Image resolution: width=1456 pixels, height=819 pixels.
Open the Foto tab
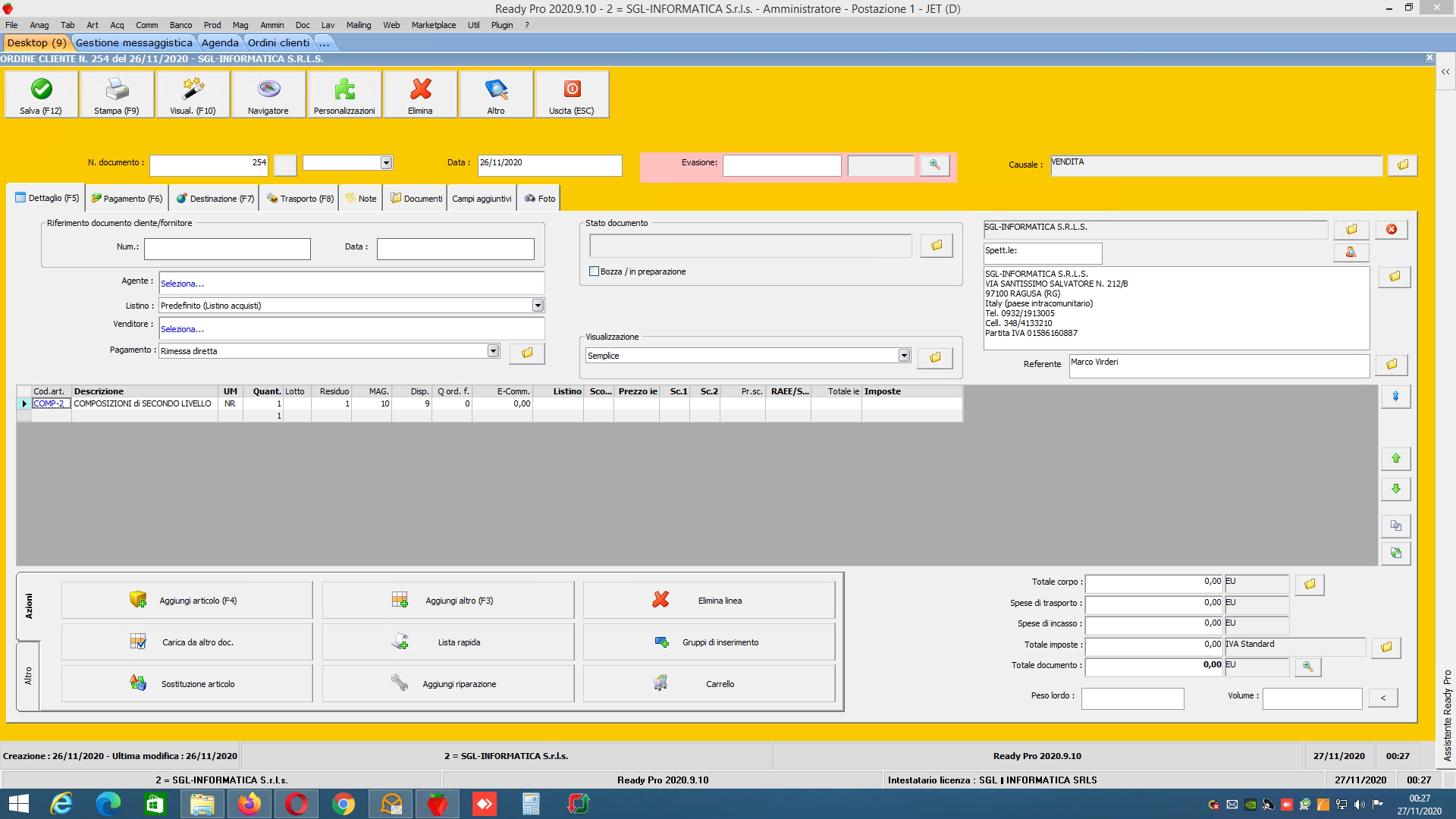point(540,199)
